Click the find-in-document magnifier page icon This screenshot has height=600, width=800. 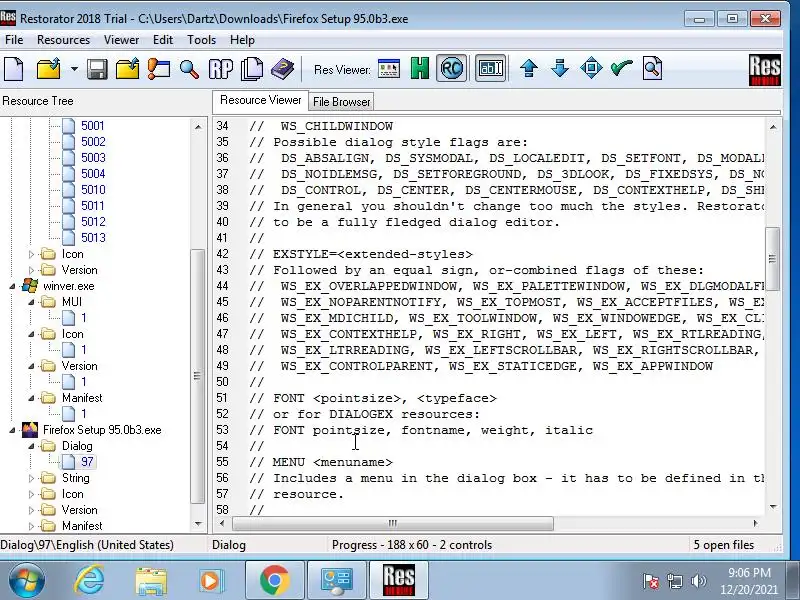652,68
